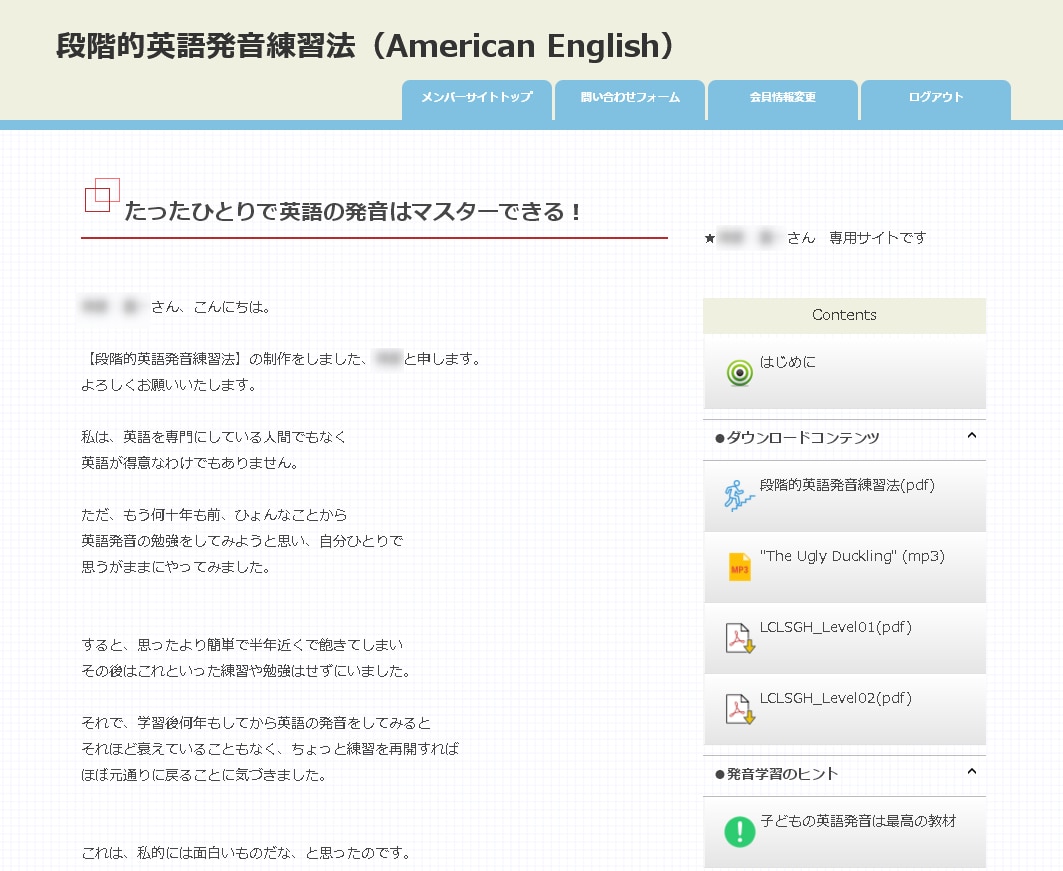Open 子どもの英語発音は最高の教材 link

click(858, 822)
